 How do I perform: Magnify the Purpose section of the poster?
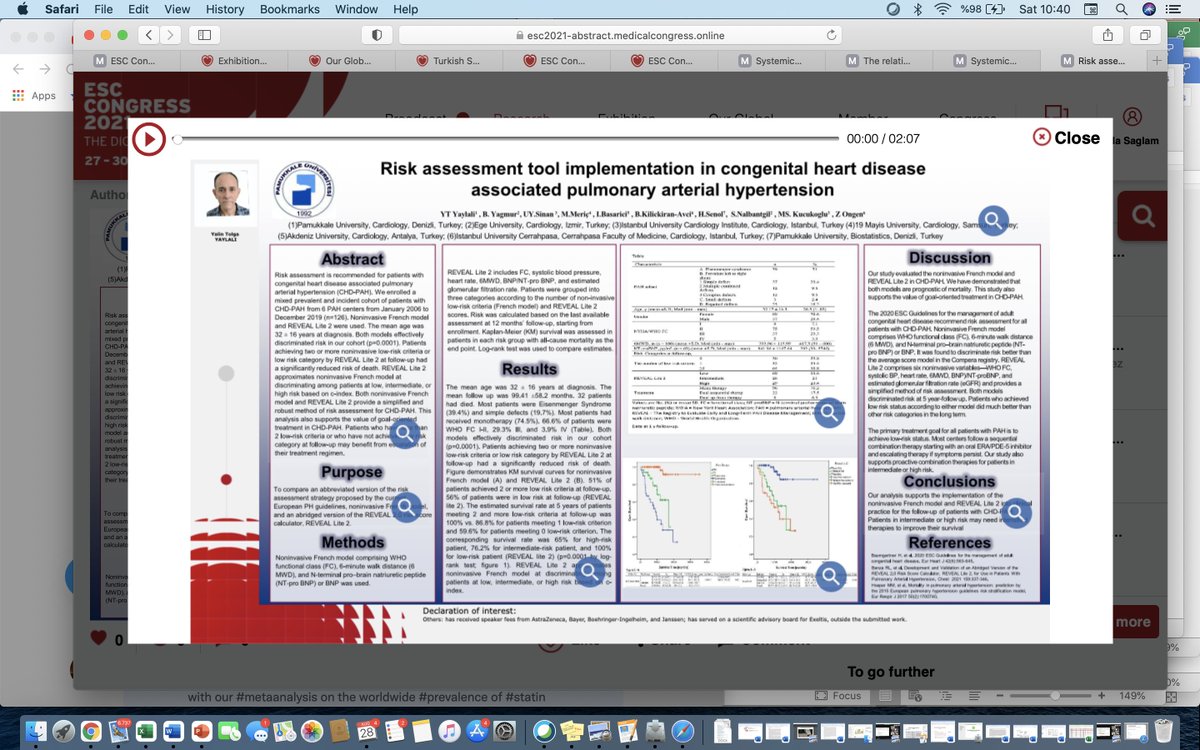pyautogui.click(x=405, y=507)
